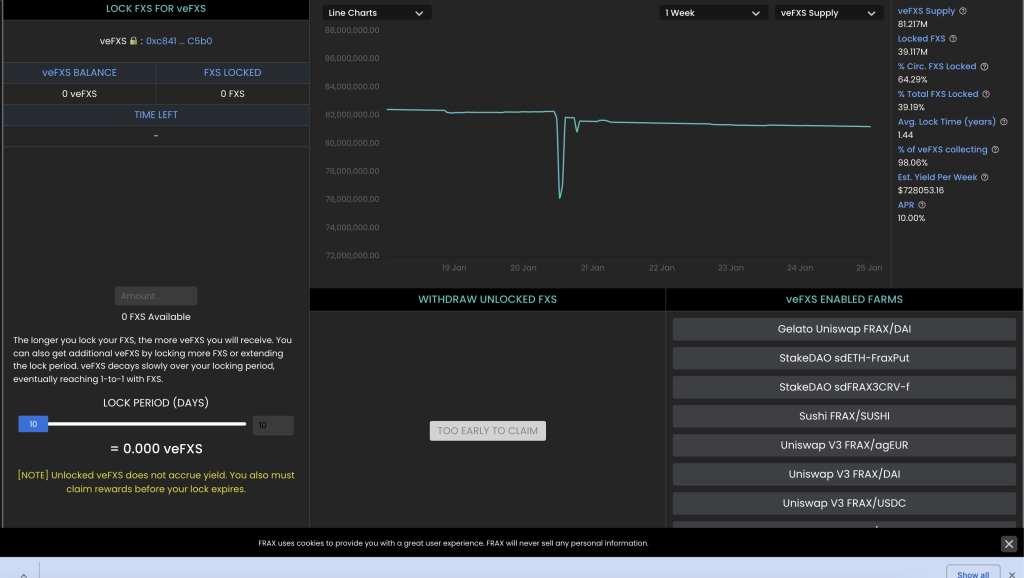The width and height of the screenshot is (1024, 578).
Task: Click the 82,000,000.00 axis label
Action: tap(352, 115)
